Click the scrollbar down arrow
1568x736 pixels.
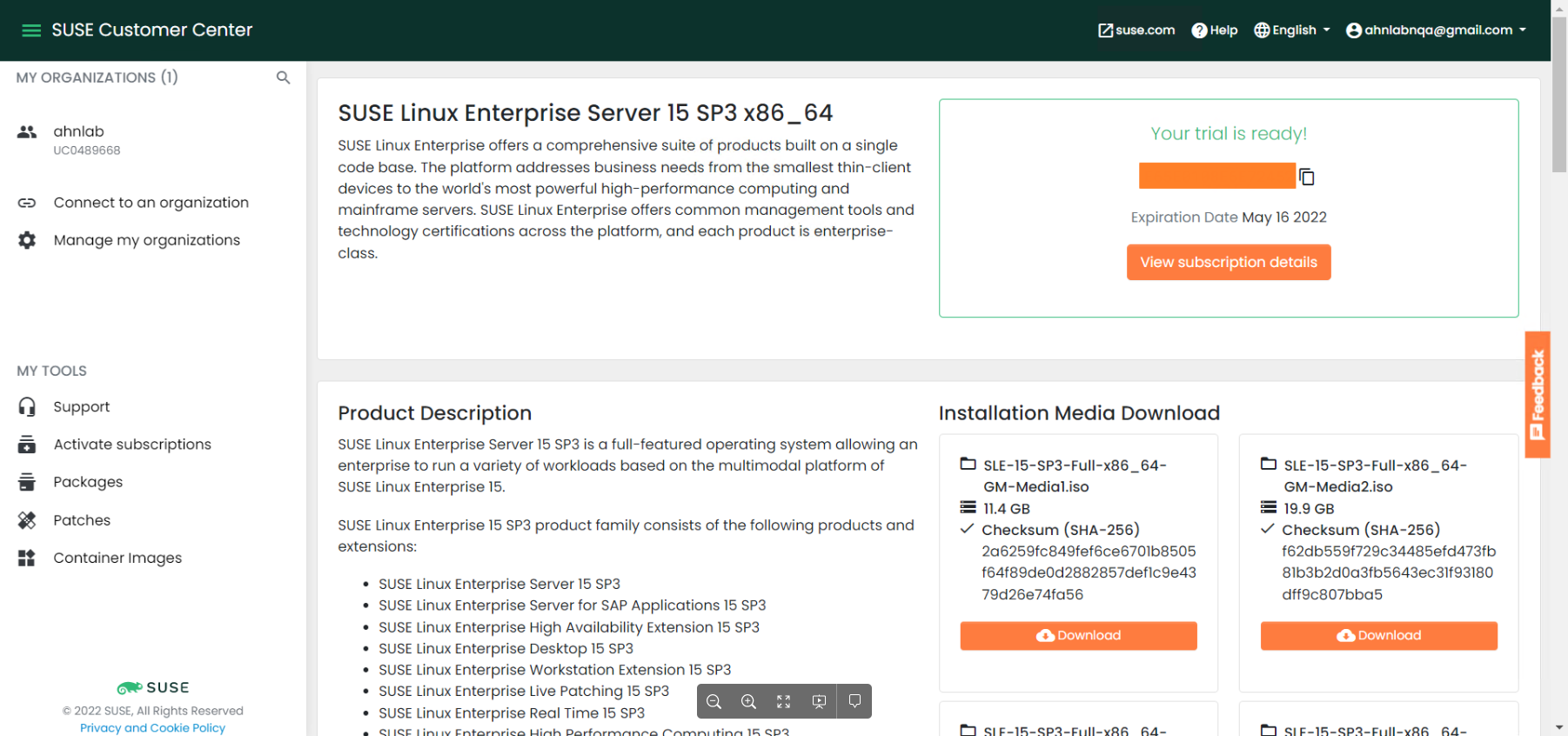point(1559,727)
